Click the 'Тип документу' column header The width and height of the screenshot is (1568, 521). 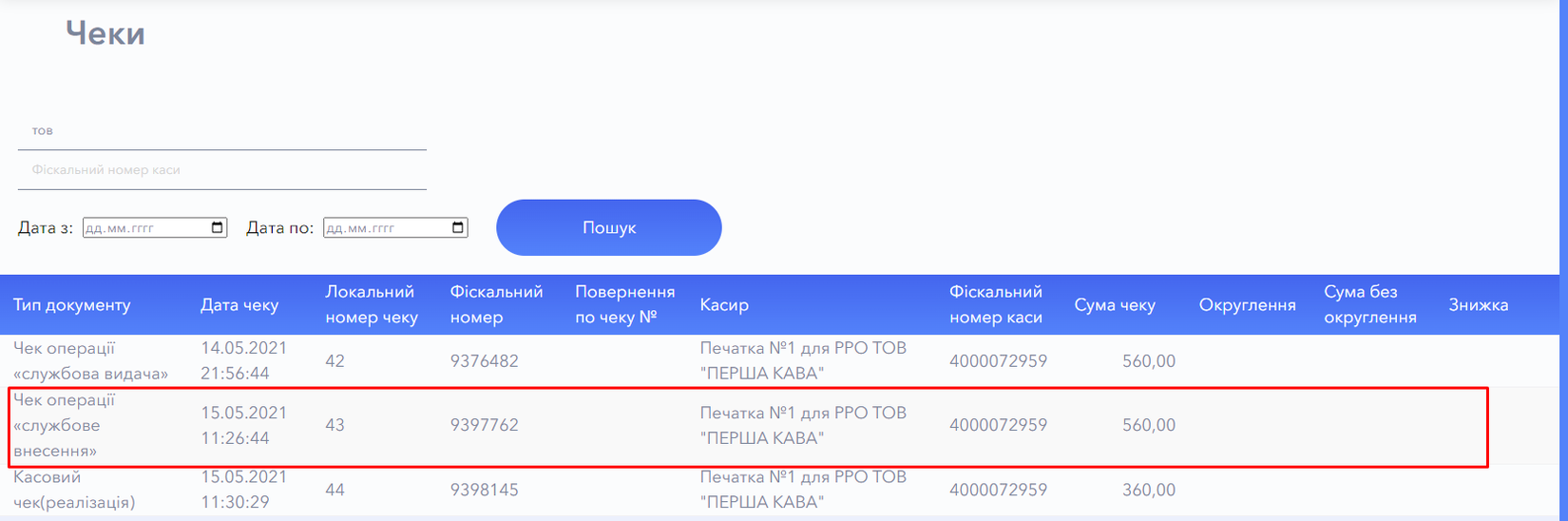(x=72, y=305)
